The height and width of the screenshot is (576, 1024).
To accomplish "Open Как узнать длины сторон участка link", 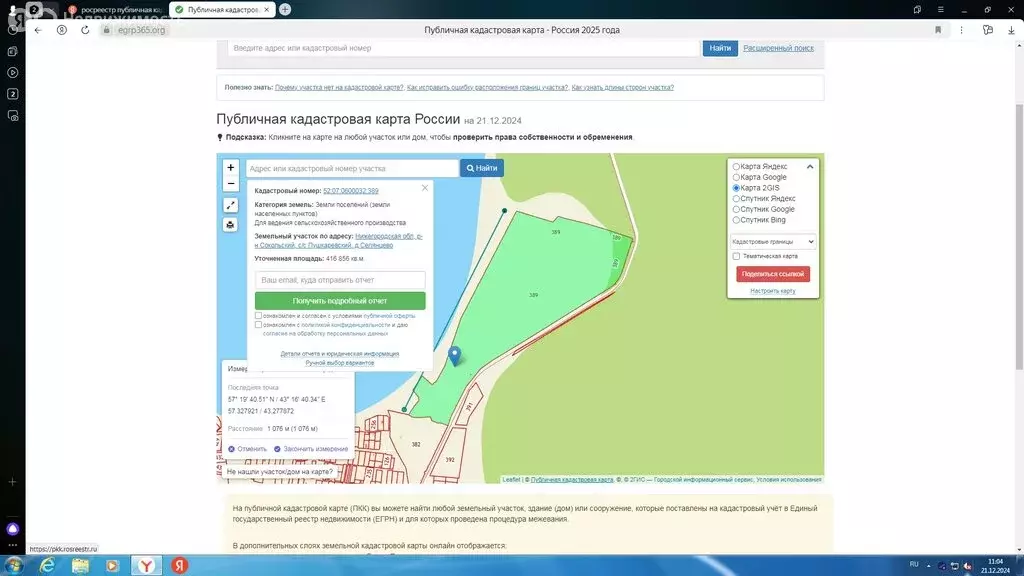I will tap(622, 87).
